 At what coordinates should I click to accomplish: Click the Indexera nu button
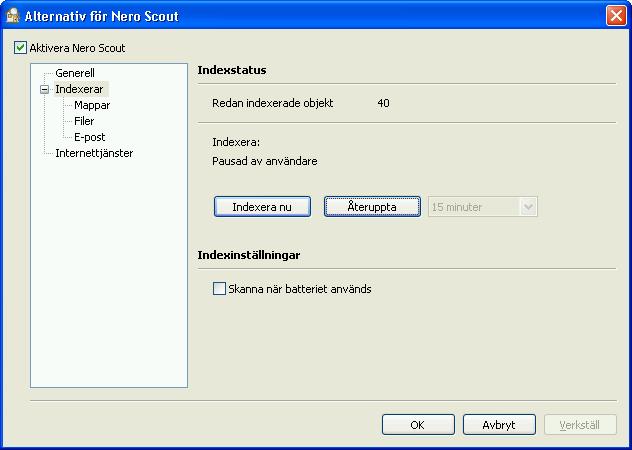262,207
